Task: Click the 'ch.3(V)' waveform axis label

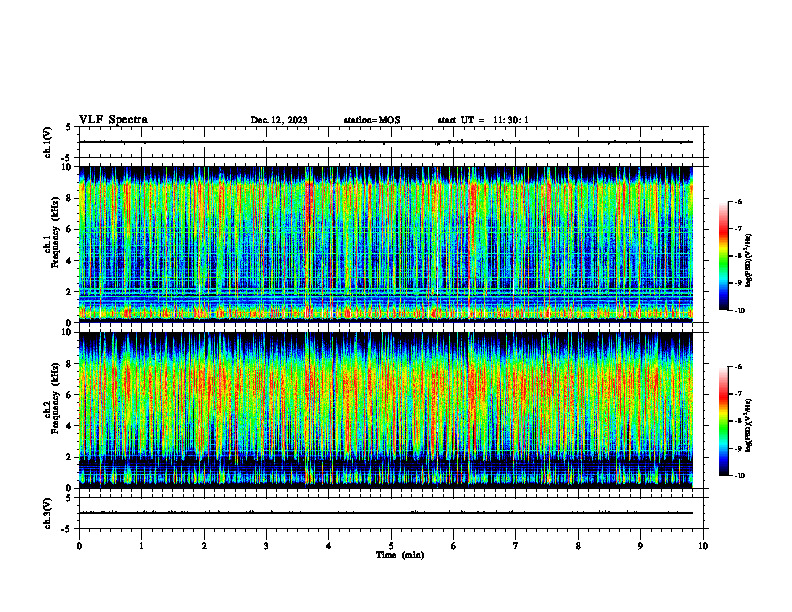Action: (47, 513)
